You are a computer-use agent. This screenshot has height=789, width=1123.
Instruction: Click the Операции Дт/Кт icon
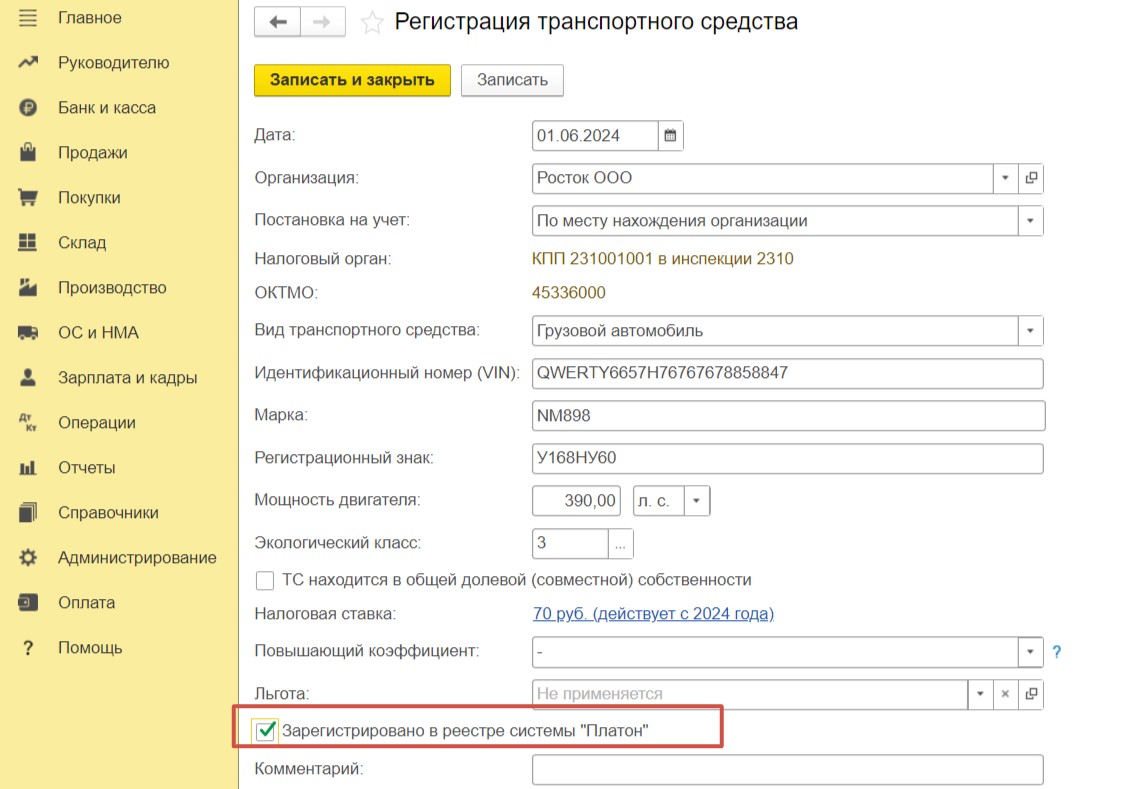27,422
